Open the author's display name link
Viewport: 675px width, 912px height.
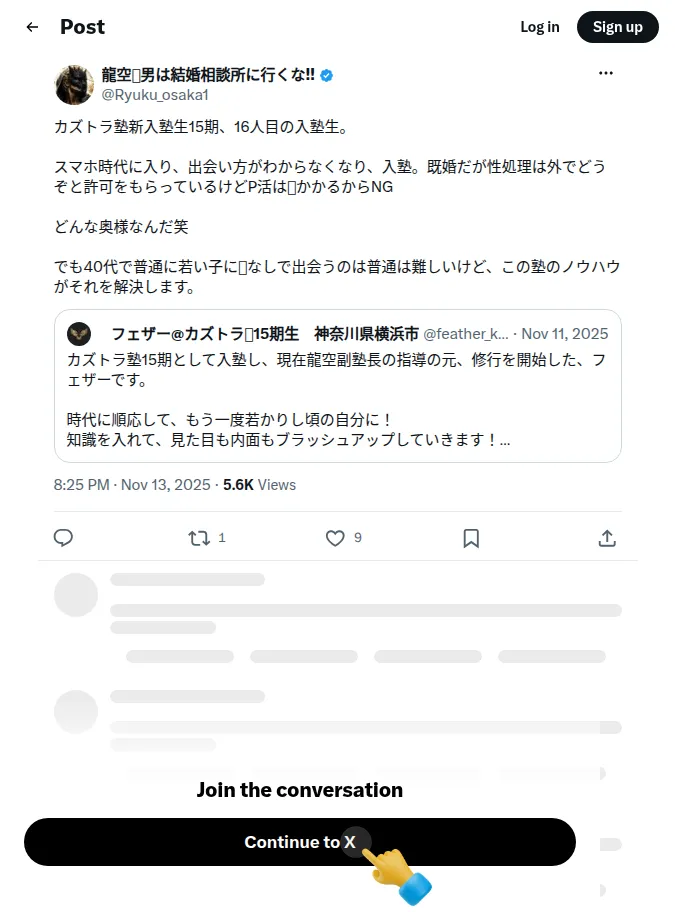click(x=208, y=75)
